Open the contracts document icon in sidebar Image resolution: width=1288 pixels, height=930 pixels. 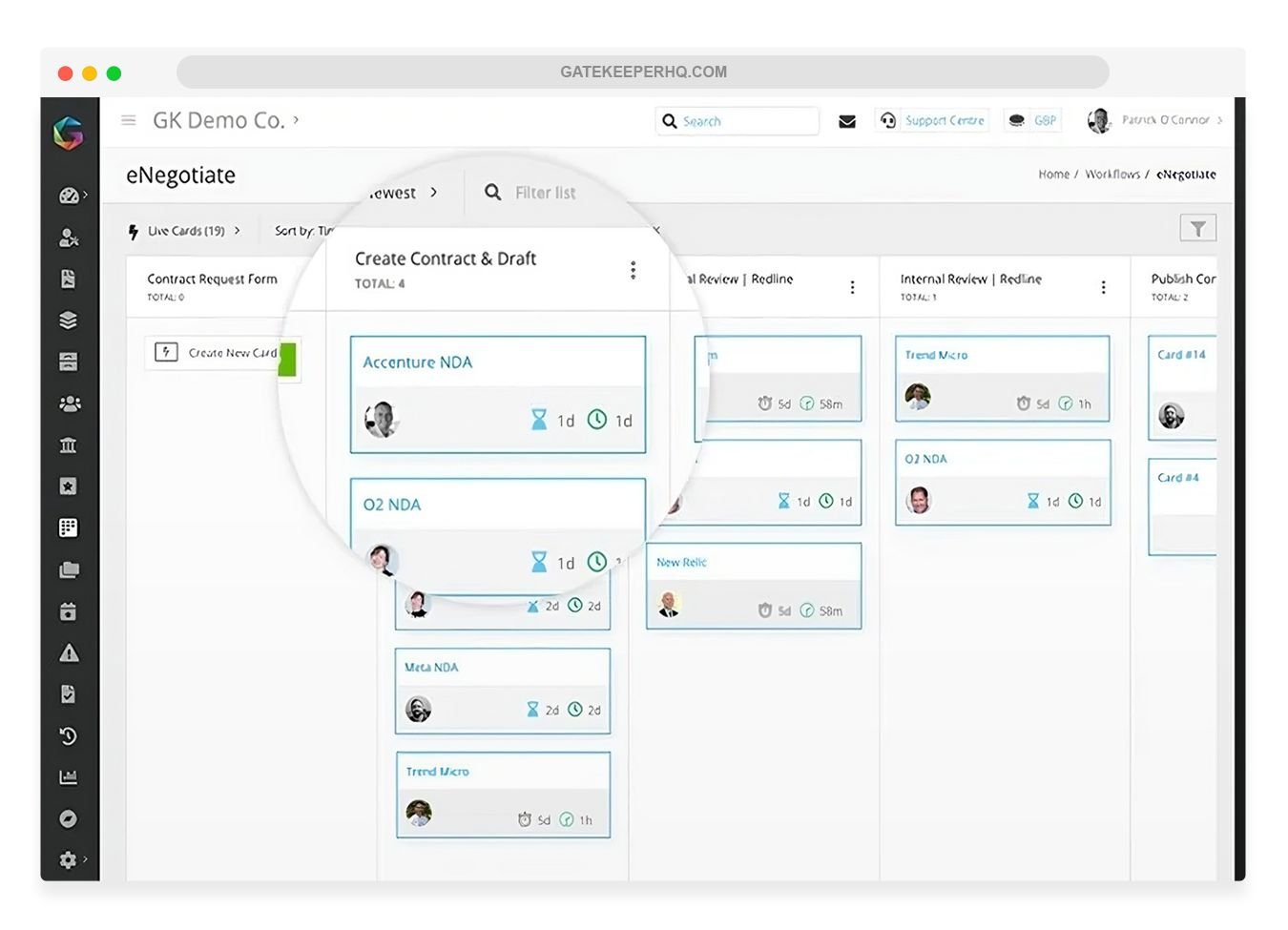69,279
